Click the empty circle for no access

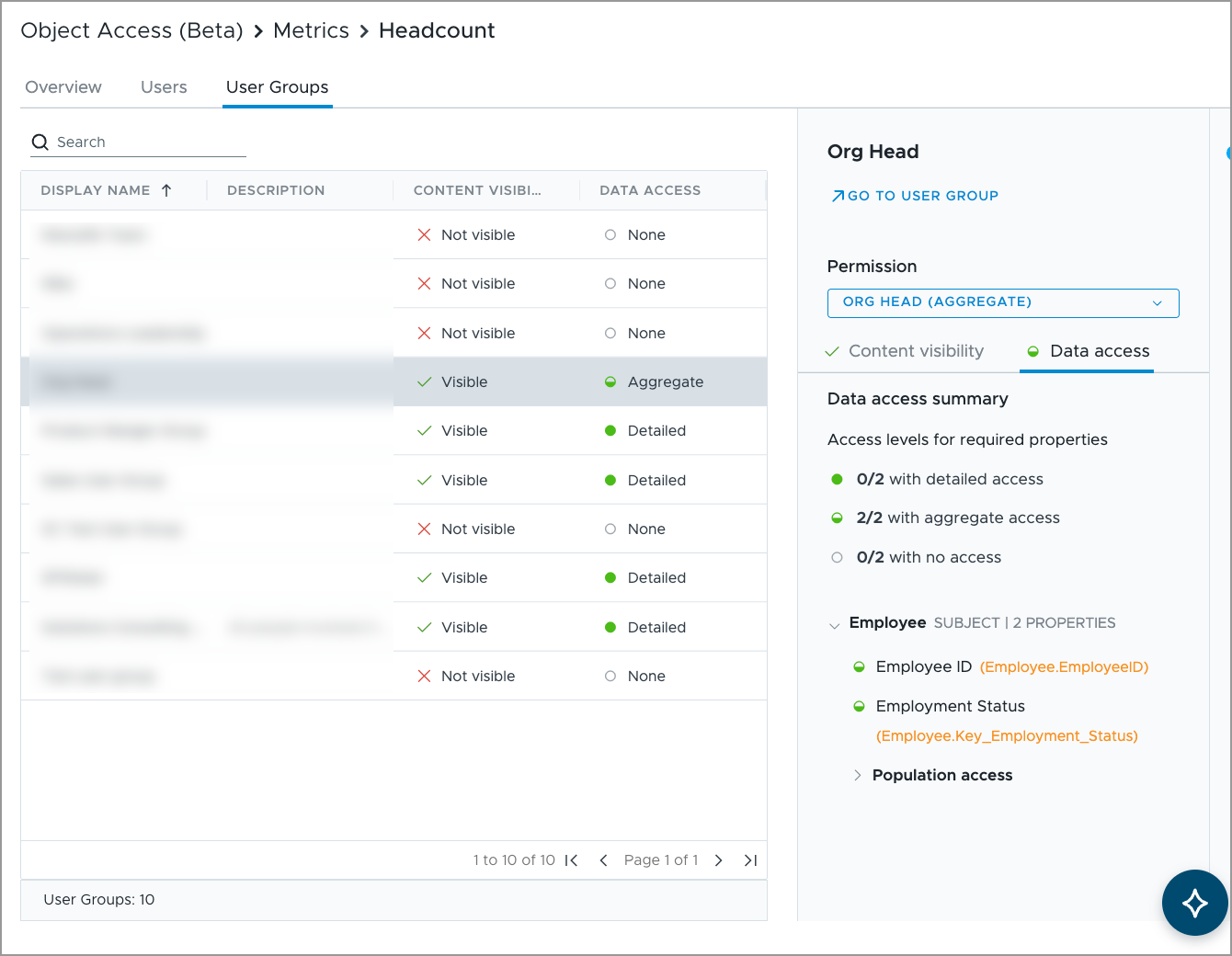pyautogui.click(x=837, y=557)
